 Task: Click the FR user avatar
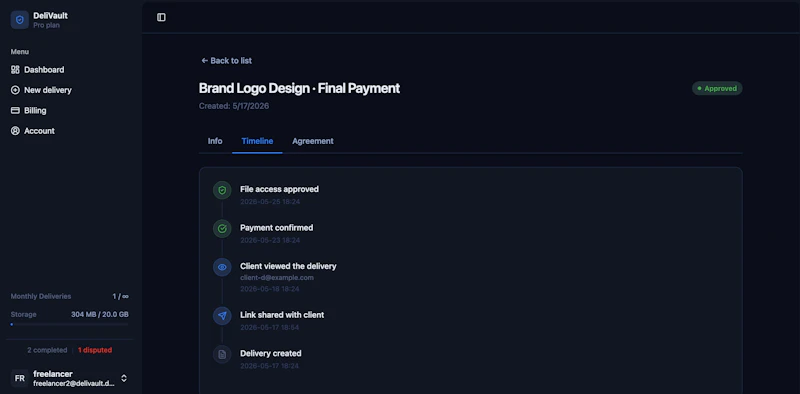click(x=20, y=378)
